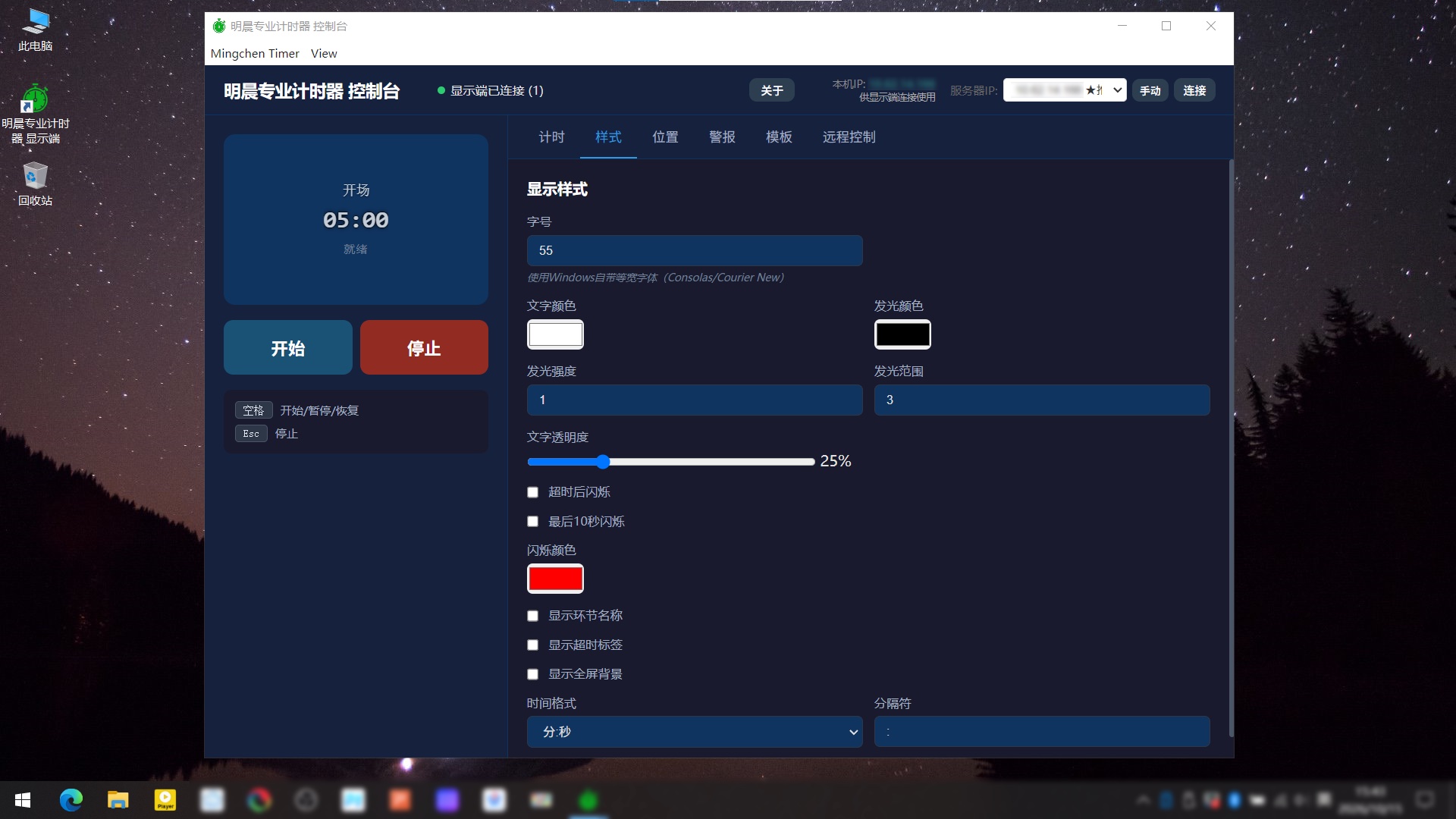This screenshot has height=819, width=1456.
Task: Click the 发光范围 input field
Action: (1042, 400)
